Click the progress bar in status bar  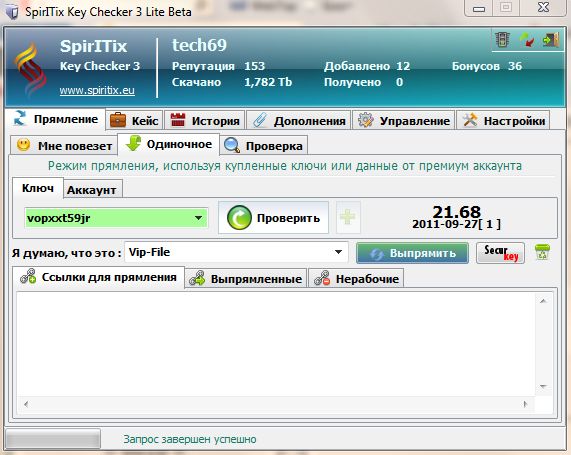(53, 439)
